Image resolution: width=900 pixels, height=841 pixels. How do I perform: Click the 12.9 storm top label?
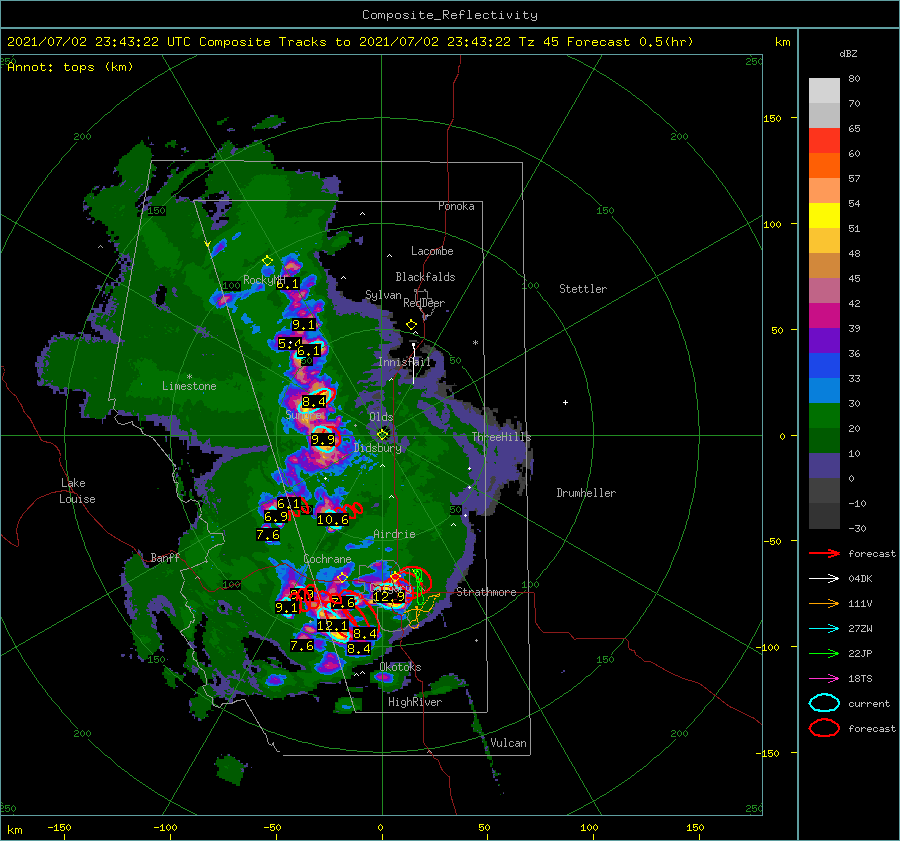pyautogui.click(x=389, y=596)
